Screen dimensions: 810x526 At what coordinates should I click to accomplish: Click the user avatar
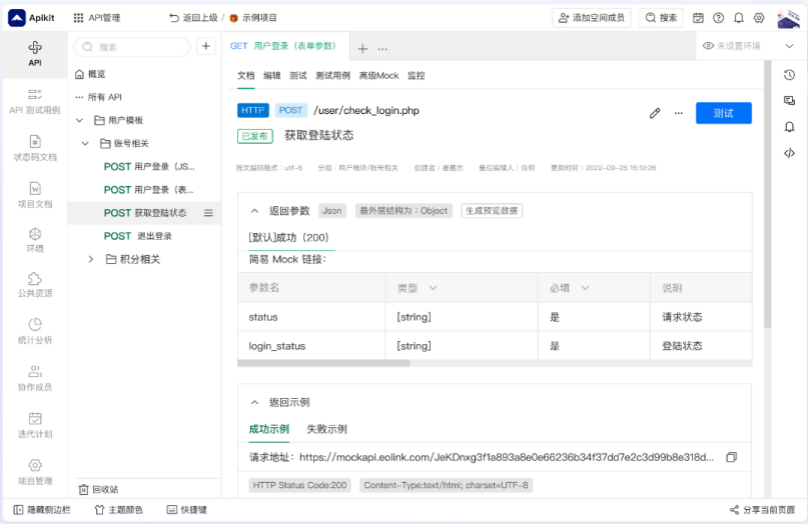pyautogui.click(x=788, y=18)
